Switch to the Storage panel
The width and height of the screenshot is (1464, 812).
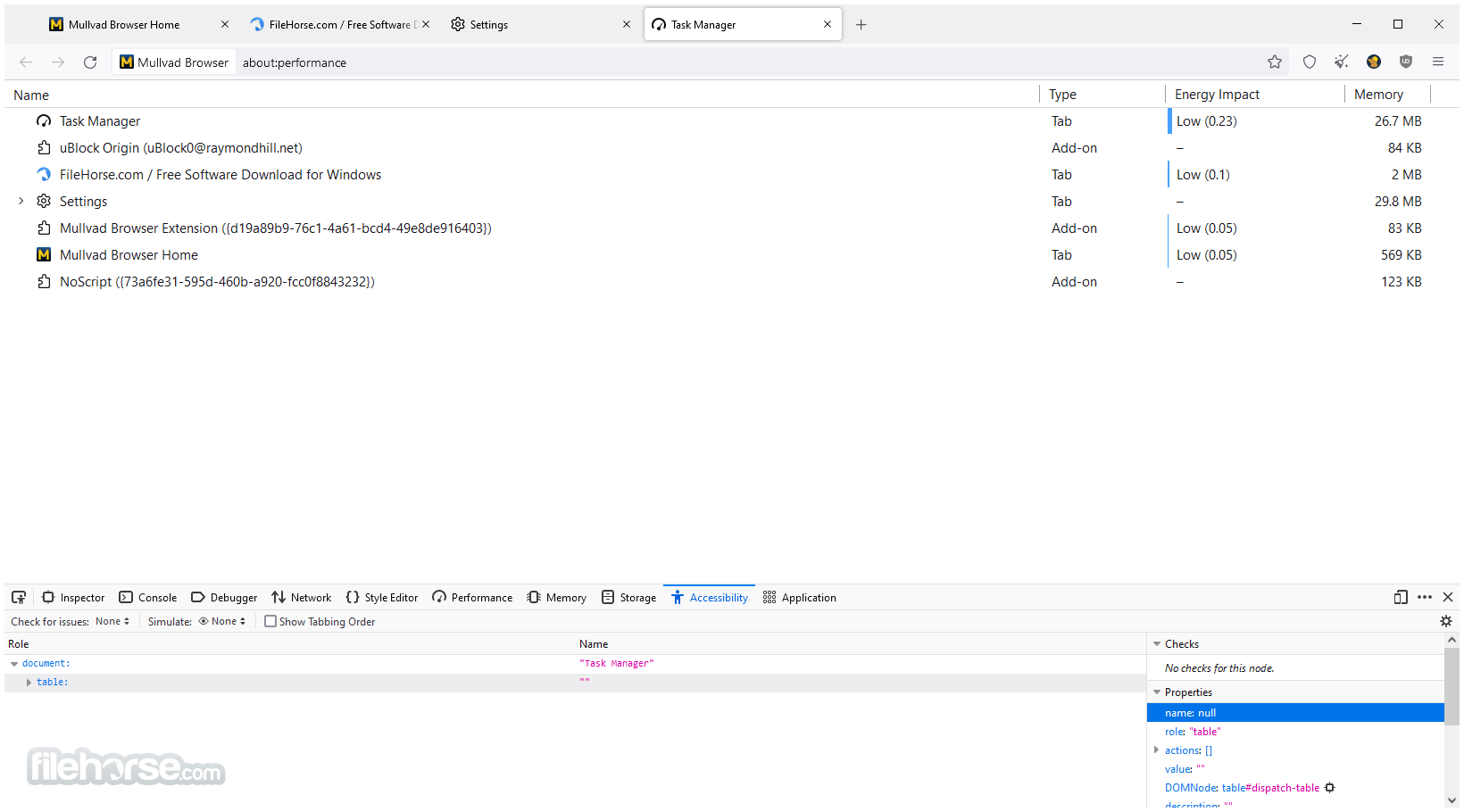pos(629,598)
